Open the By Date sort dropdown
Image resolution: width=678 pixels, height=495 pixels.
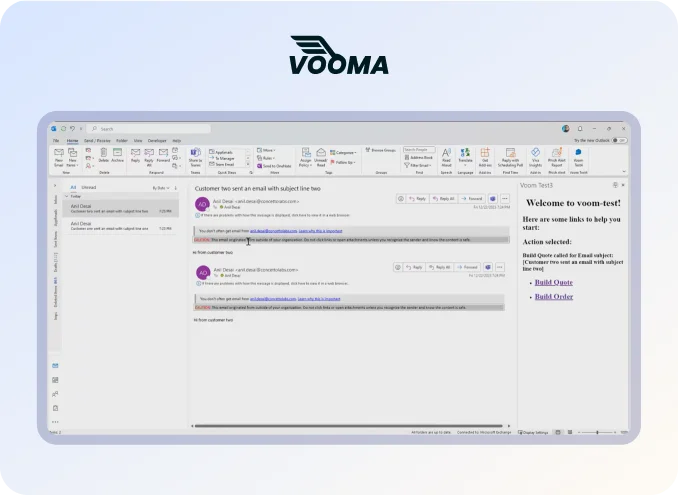(x=160, y=188)
